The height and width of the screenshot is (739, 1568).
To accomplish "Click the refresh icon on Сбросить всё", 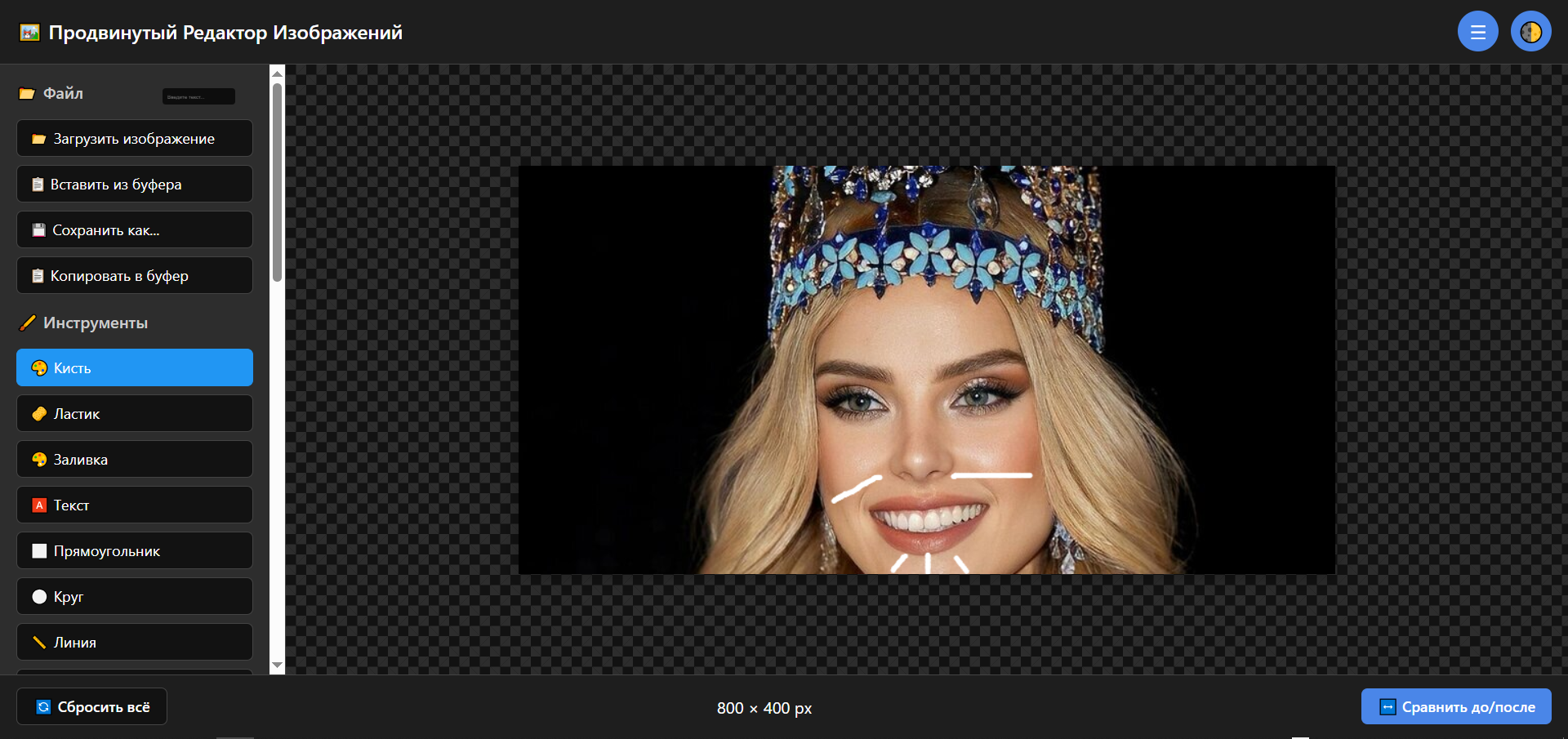I will pyautogui.click(x=44, y=707).
